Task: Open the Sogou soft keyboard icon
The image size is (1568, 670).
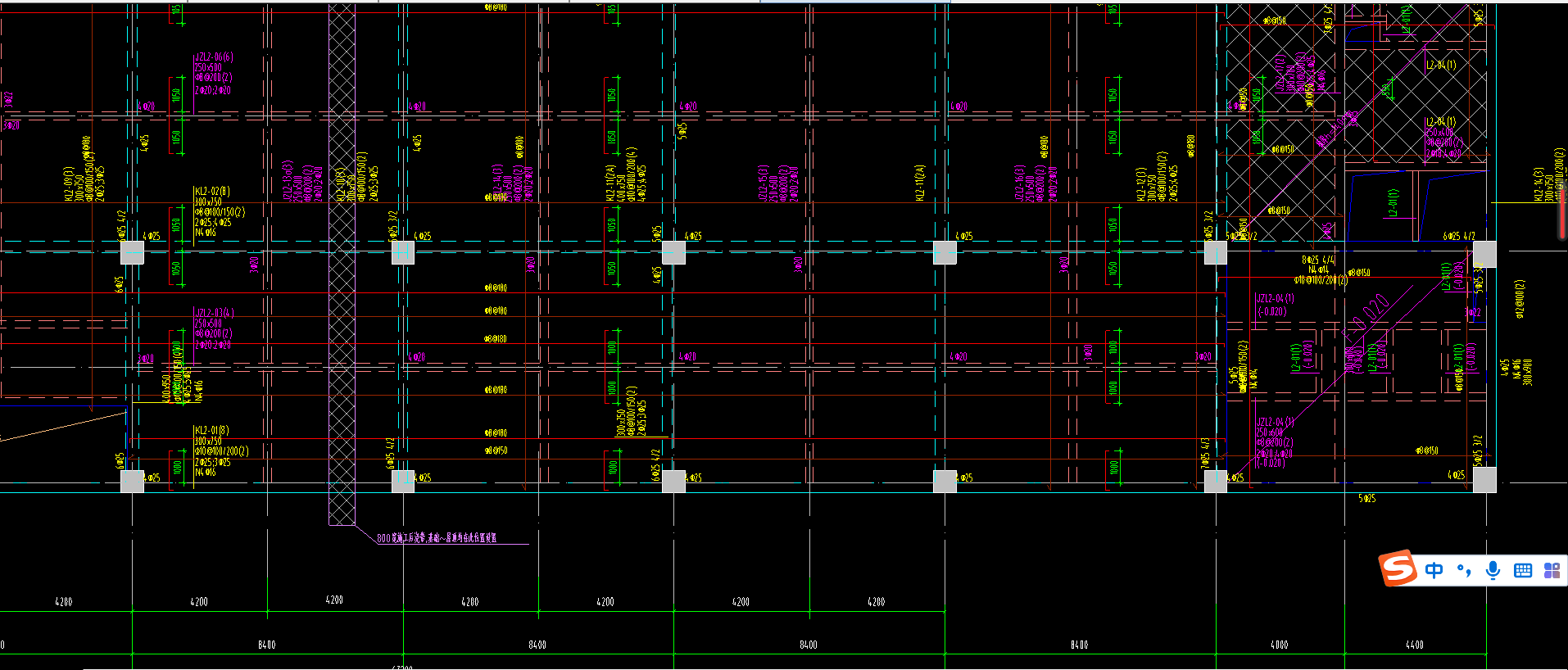Action: click(x=1523, y=570)
